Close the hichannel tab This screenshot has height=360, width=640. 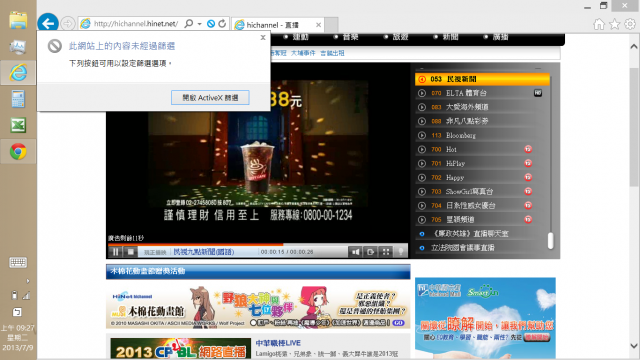click(x=318, y=25)
